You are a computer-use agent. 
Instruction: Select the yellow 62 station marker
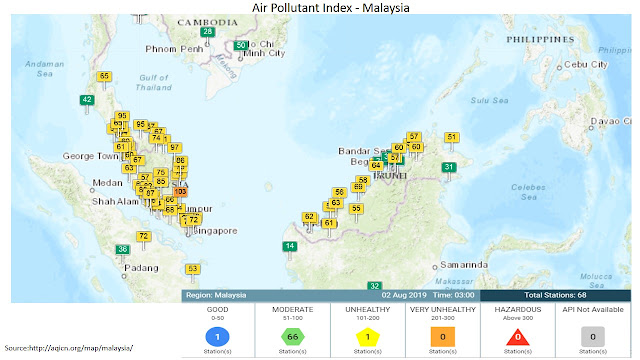[309, 217]
